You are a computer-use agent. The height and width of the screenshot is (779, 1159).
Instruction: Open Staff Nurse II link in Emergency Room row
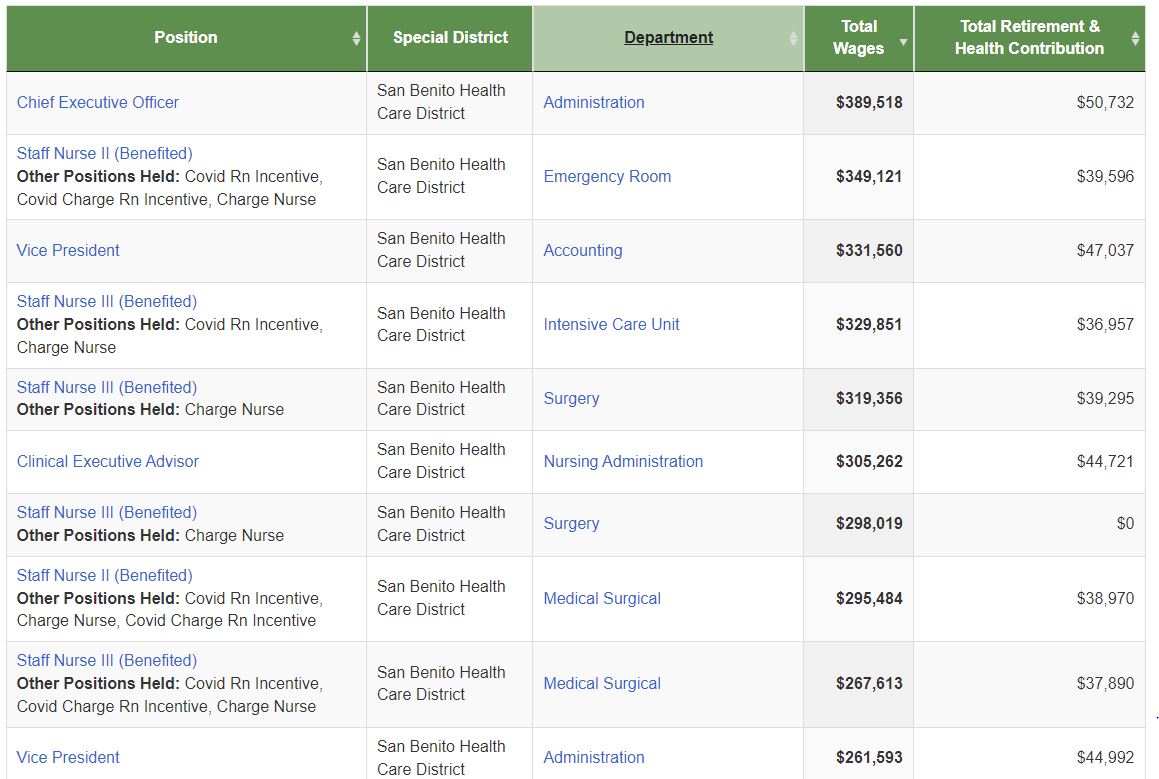(x=105, y=153)
